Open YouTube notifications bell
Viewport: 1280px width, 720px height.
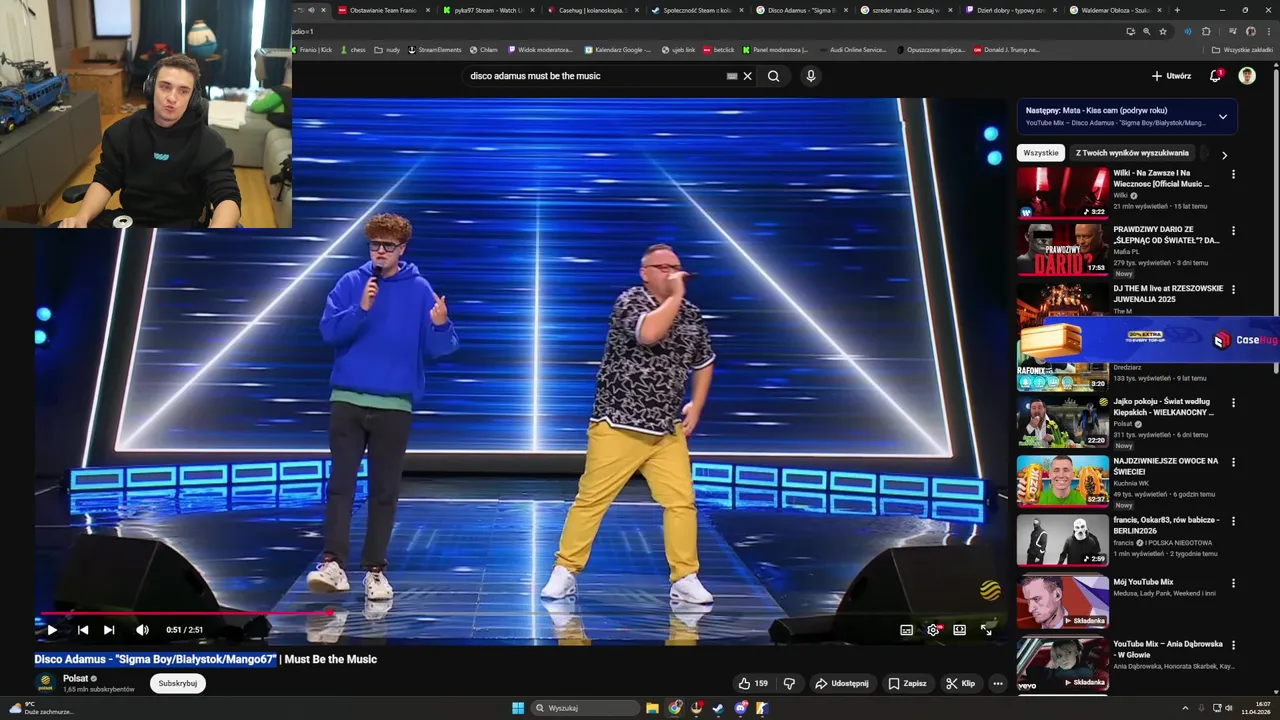(x=1215, y=76)
